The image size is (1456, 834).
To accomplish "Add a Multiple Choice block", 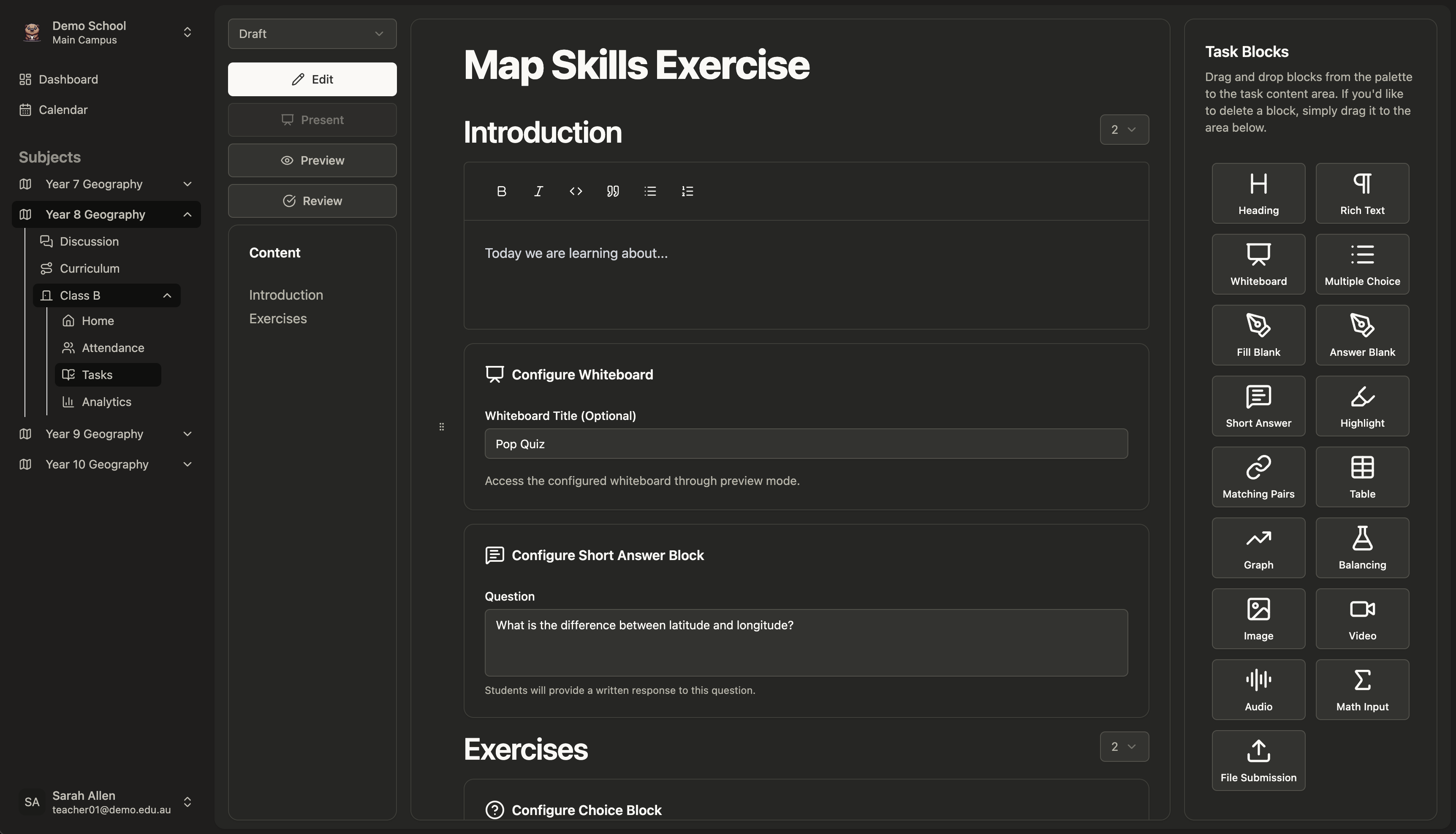I will 1361,263.
